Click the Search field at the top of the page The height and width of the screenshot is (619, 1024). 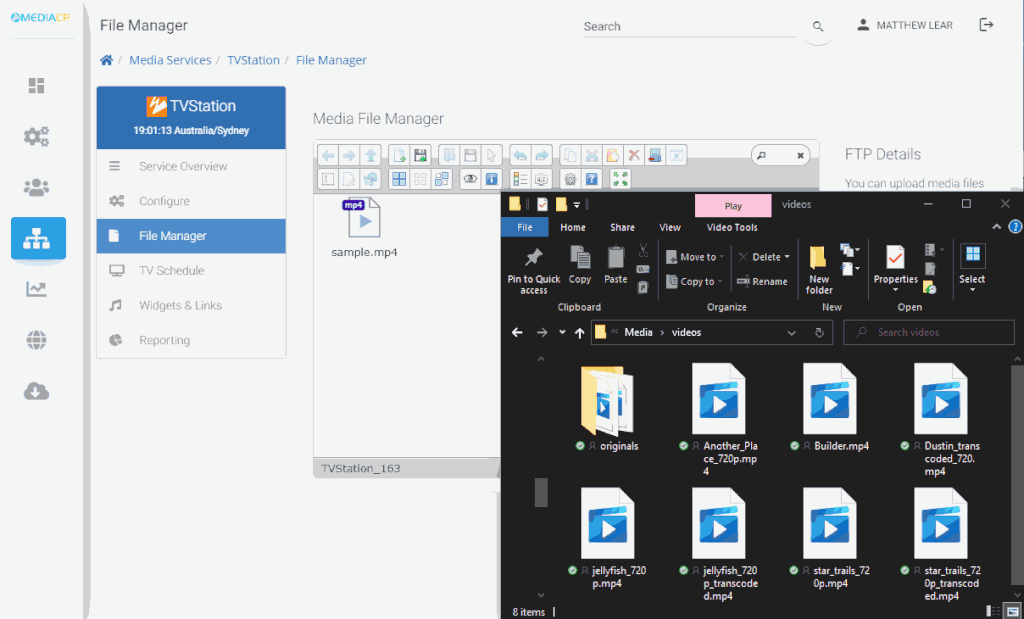(689, 27)
